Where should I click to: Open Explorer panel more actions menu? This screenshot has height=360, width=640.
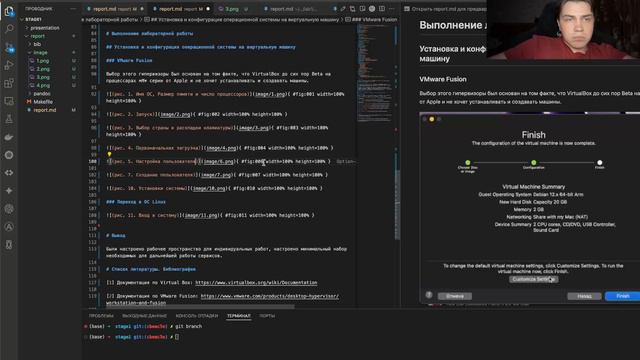(x=73, y=9)
